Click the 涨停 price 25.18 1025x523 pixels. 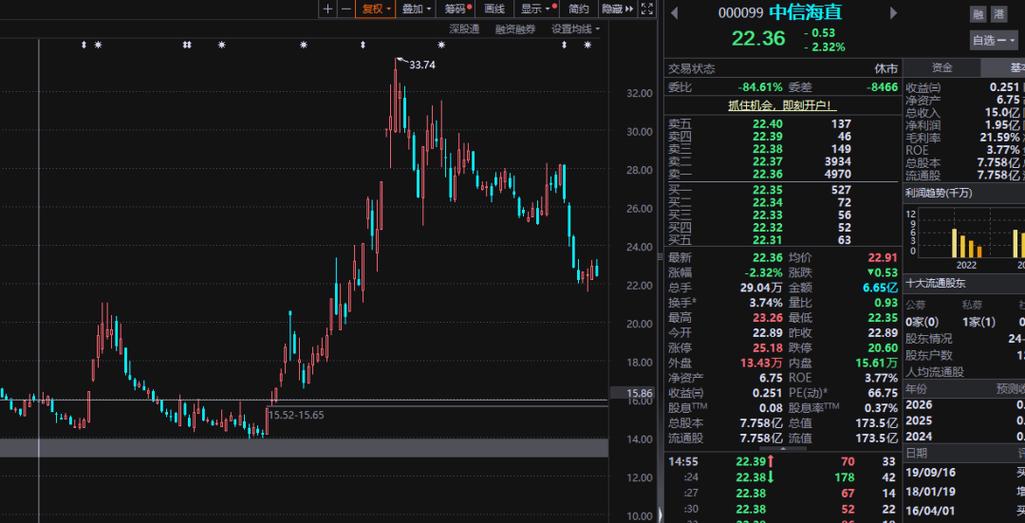[x=767, y=348]
